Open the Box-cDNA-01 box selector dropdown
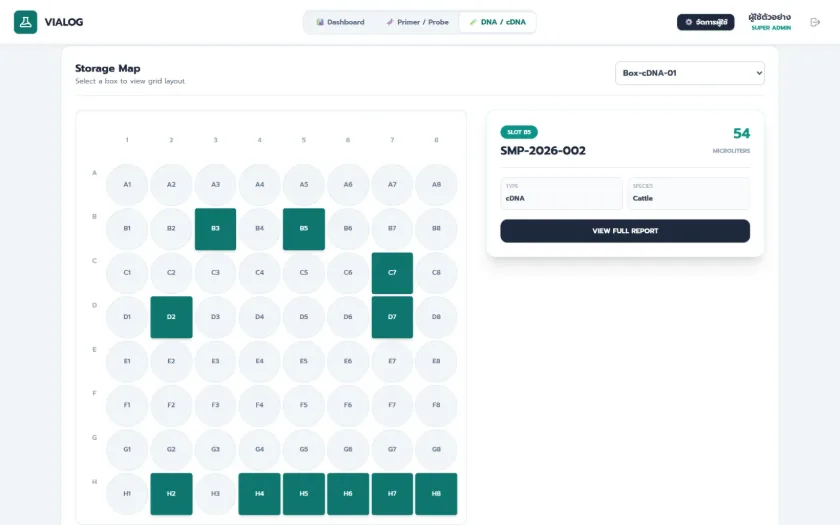 689,73
